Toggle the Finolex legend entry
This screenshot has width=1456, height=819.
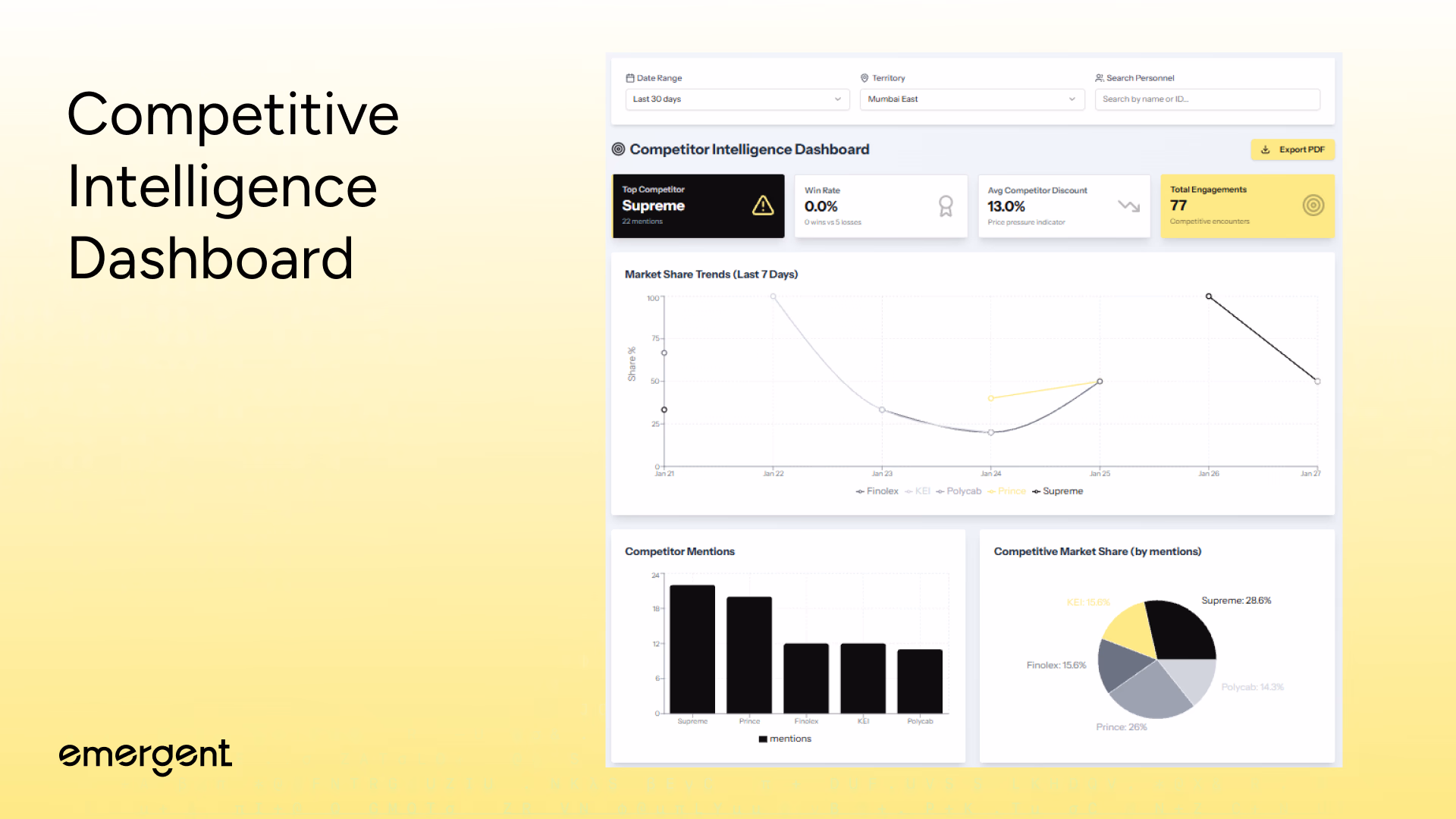tap(877, 491)
